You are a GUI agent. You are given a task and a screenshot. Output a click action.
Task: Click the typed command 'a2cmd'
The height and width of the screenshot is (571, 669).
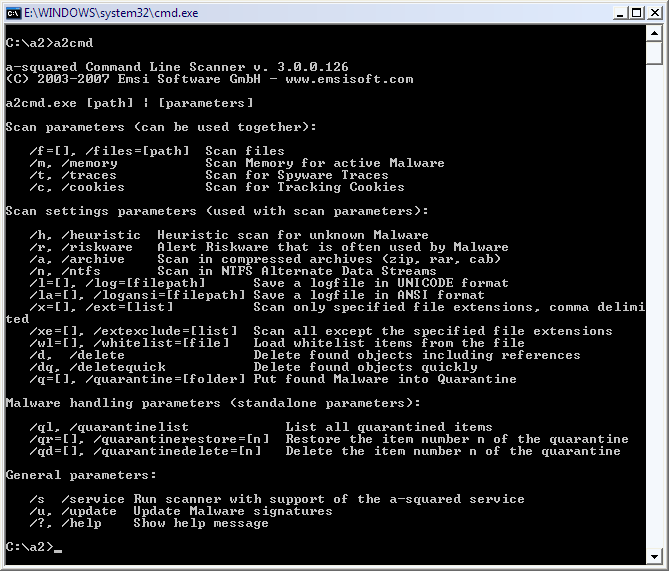pyautogui.click(x=73, y=43)
